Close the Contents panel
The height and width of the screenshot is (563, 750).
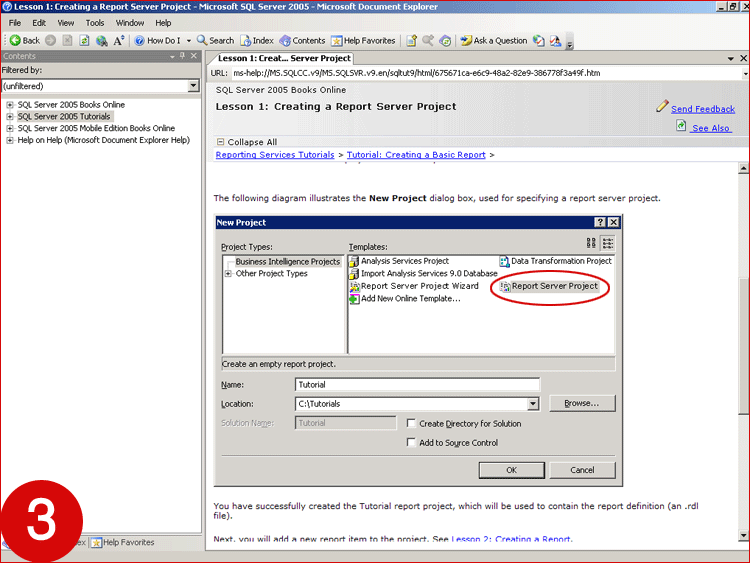[194, 56]
